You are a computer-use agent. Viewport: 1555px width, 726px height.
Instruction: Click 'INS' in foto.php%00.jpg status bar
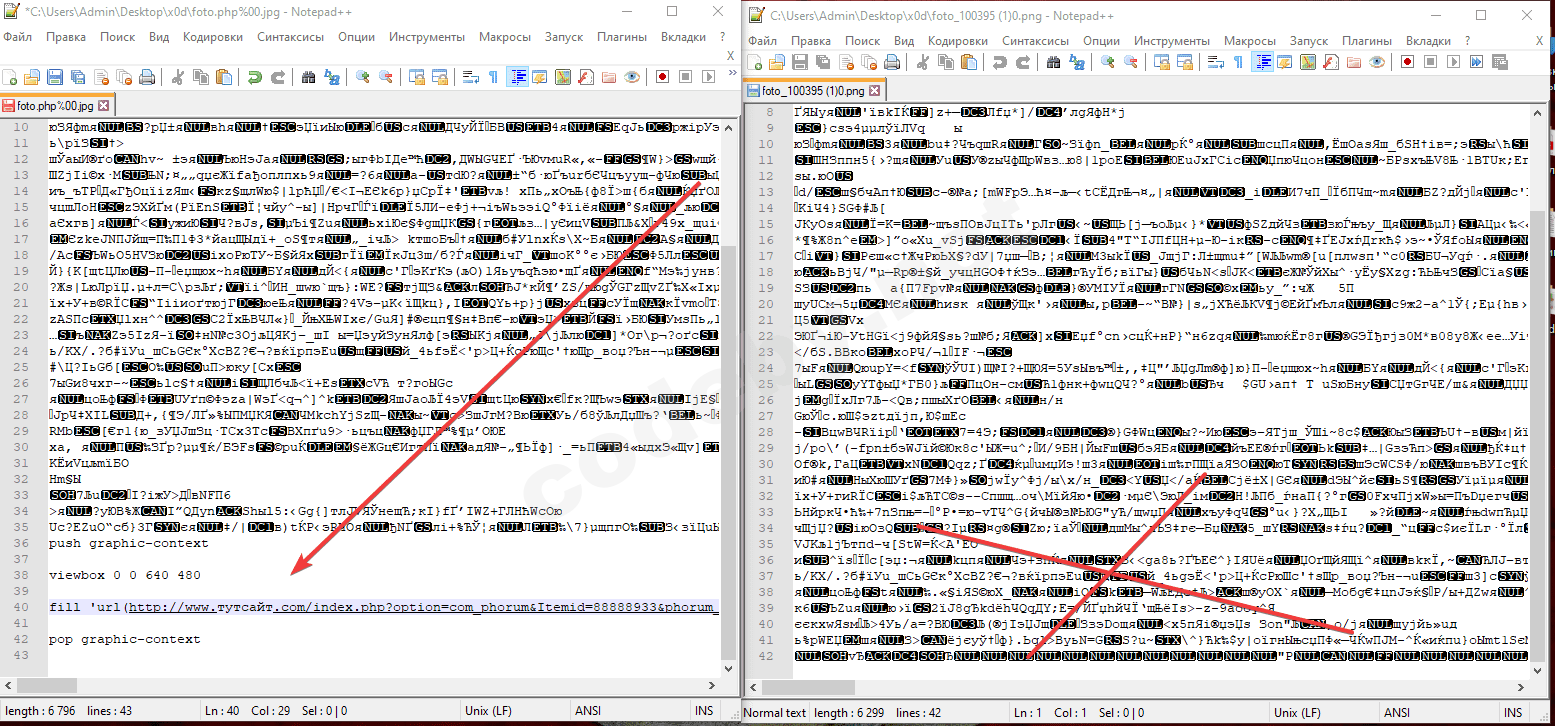tap(705, 710)
